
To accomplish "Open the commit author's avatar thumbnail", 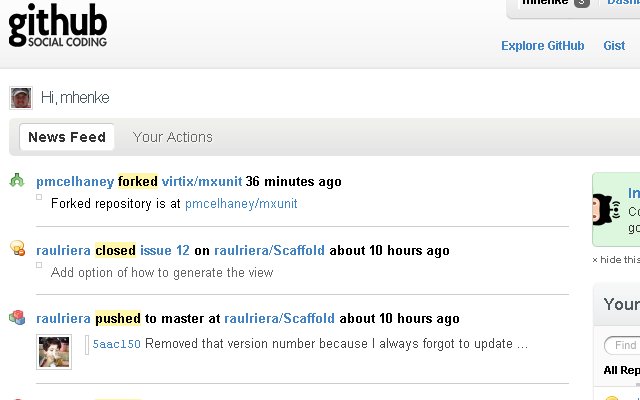I will click(x=54, y=352).
